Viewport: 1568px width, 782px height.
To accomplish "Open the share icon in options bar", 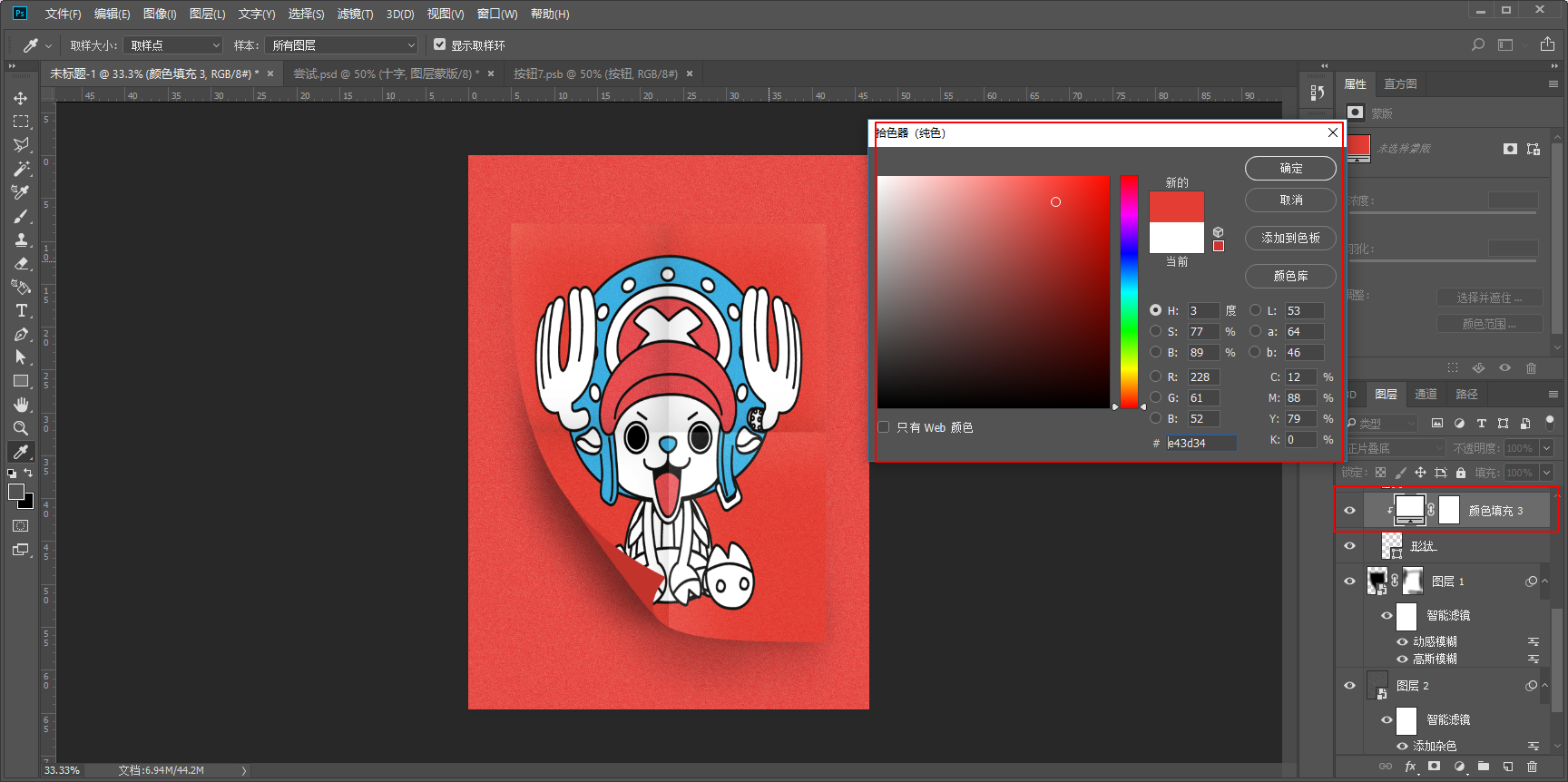I will 1548,44.
